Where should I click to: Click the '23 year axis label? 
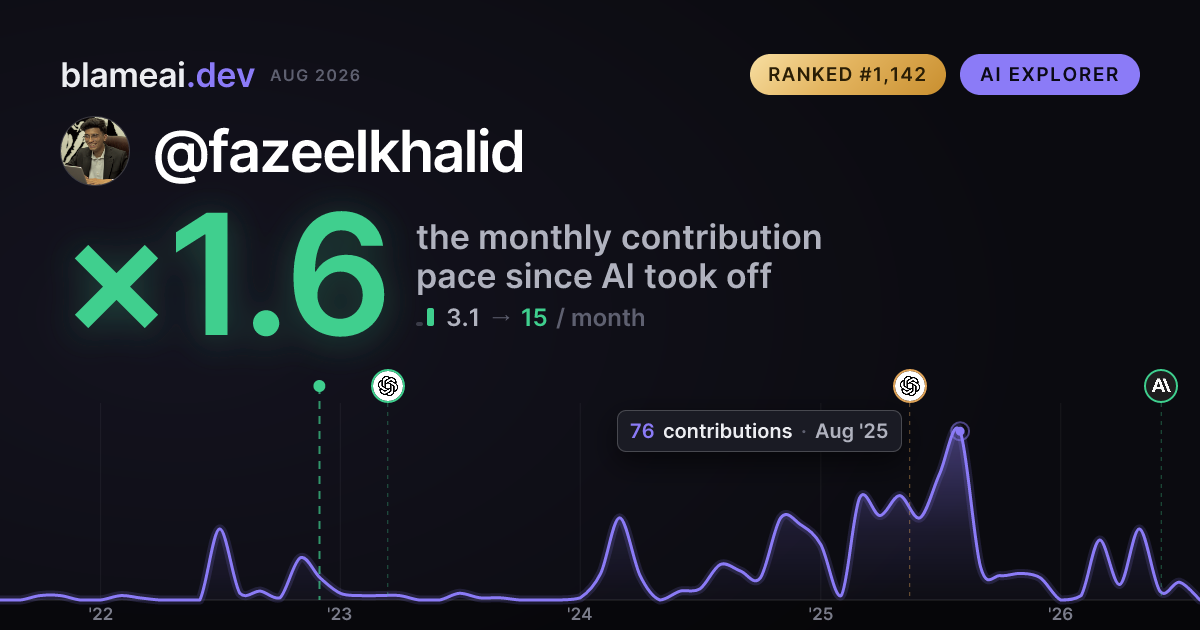pos(339,613)
